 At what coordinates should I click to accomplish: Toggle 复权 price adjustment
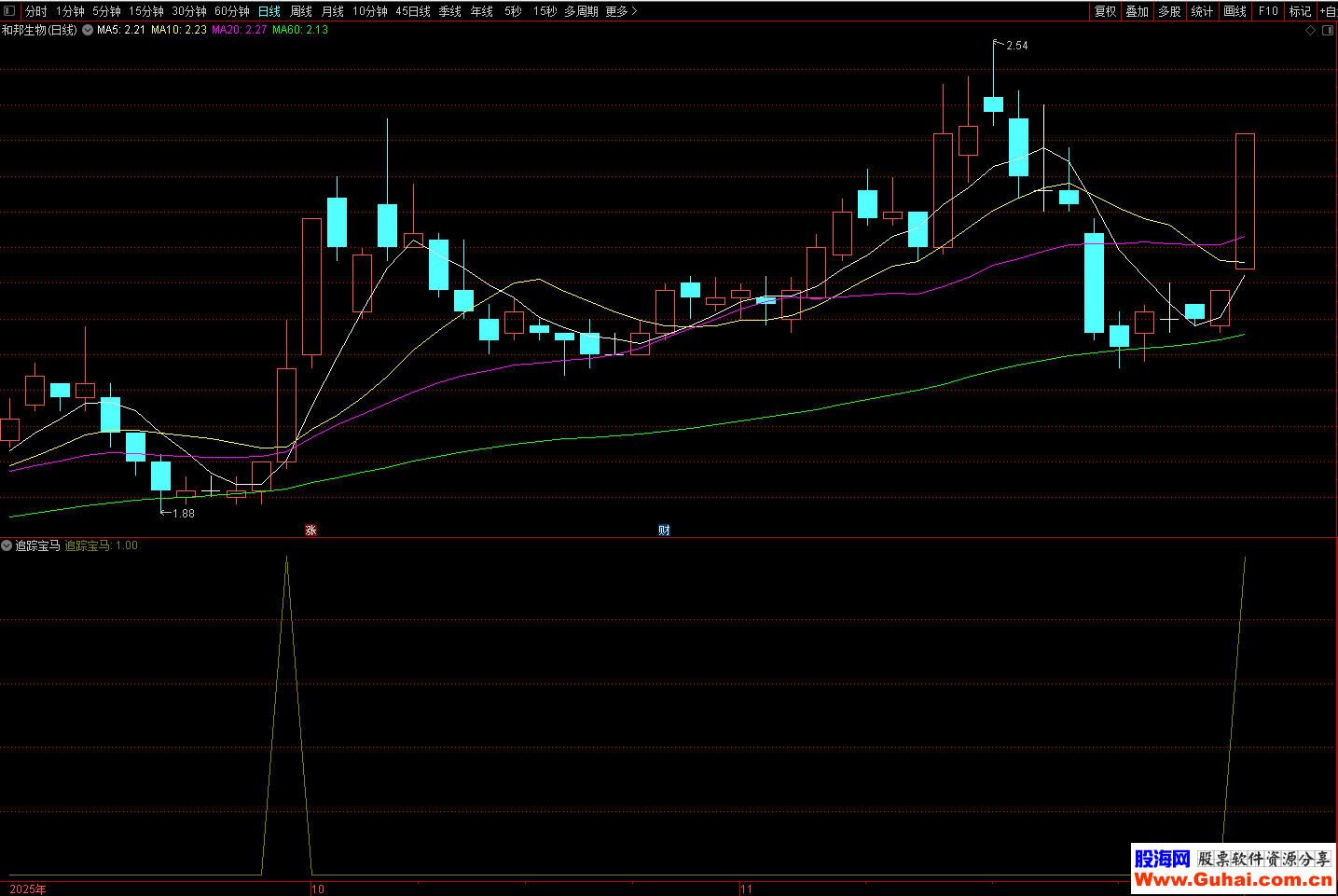point(1105,11)
